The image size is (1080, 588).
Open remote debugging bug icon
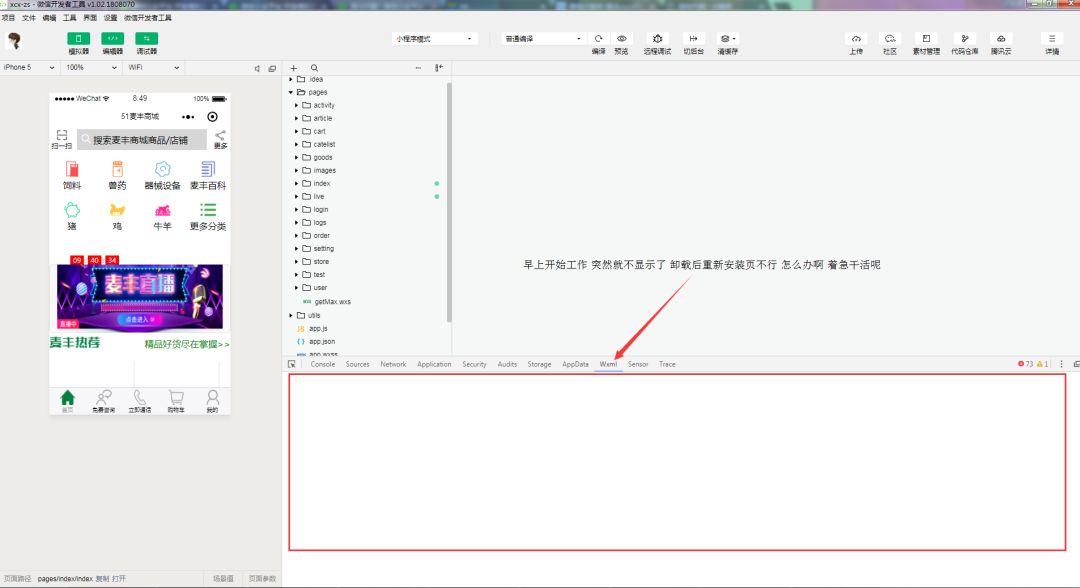tap(657, 39)
